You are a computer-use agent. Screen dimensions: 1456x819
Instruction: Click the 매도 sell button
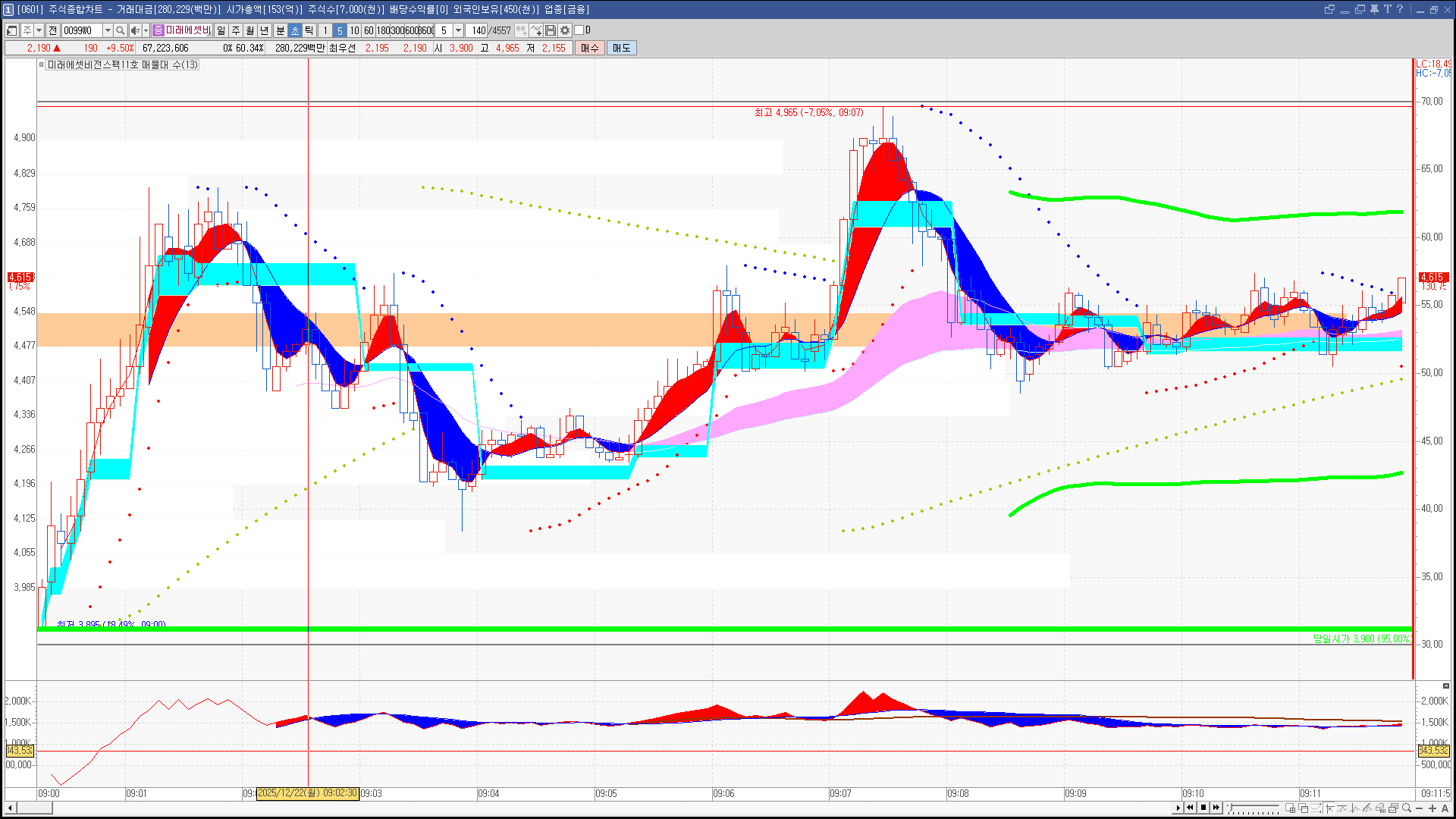point(622,48)
